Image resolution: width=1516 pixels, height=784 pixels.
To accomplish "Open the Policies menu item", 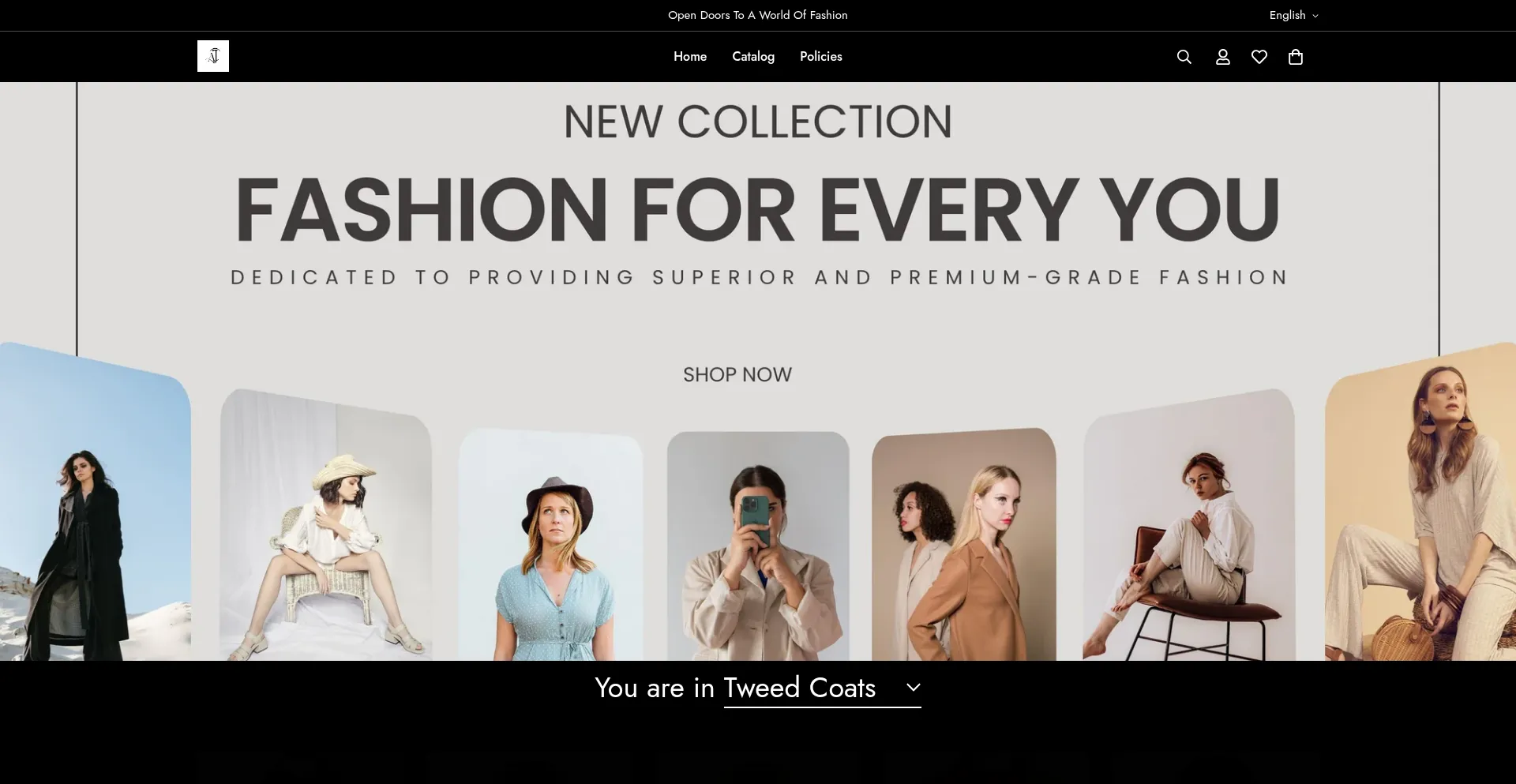I will (820, 57).
